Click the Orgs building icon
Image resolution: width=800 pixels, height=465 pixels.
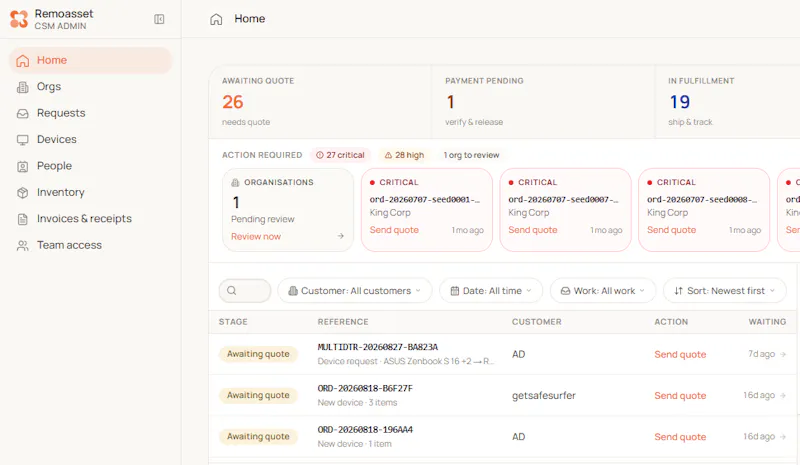22,87
